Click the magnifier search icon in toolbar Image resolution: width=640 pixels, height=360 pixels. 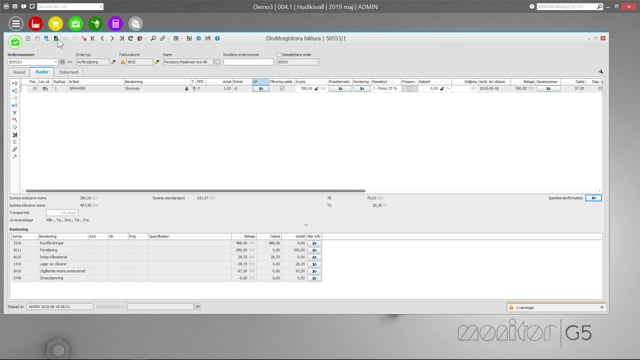pyautogui.click(x=153, y=38)
